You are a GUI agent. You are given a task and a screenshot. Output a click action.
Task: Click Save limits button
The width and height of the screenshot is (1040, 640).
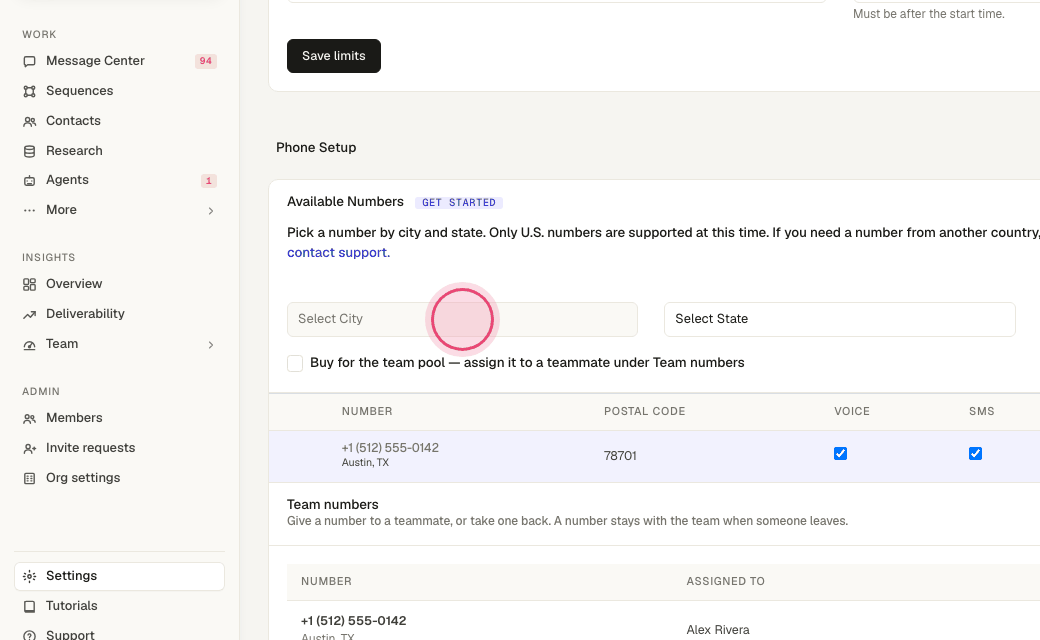334,56
